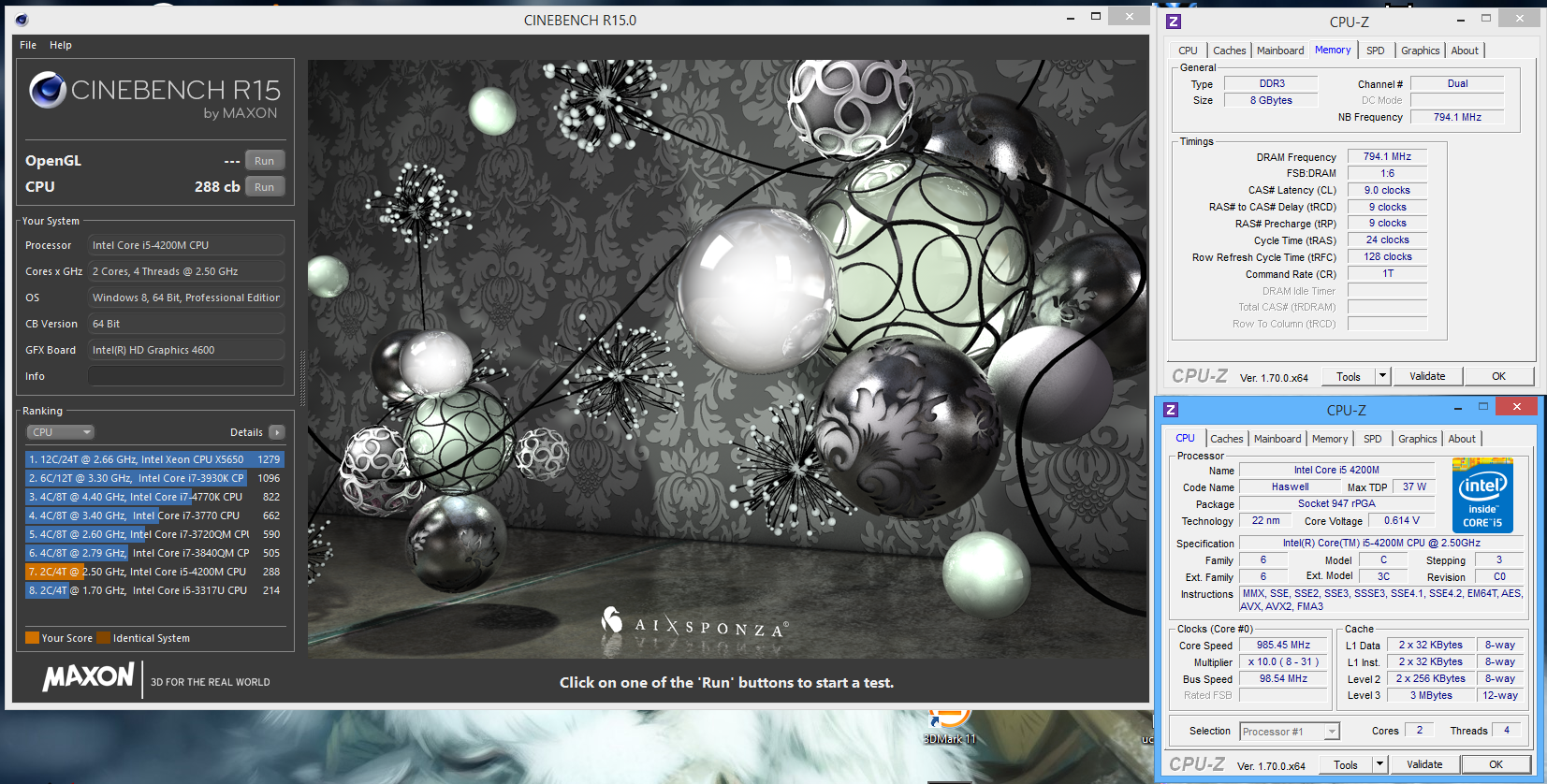The height and width of the screenshot is (784, 1547).
Task: Switch to Graphics tab in lower CPU-Z window
Action: pos(1417,439)
